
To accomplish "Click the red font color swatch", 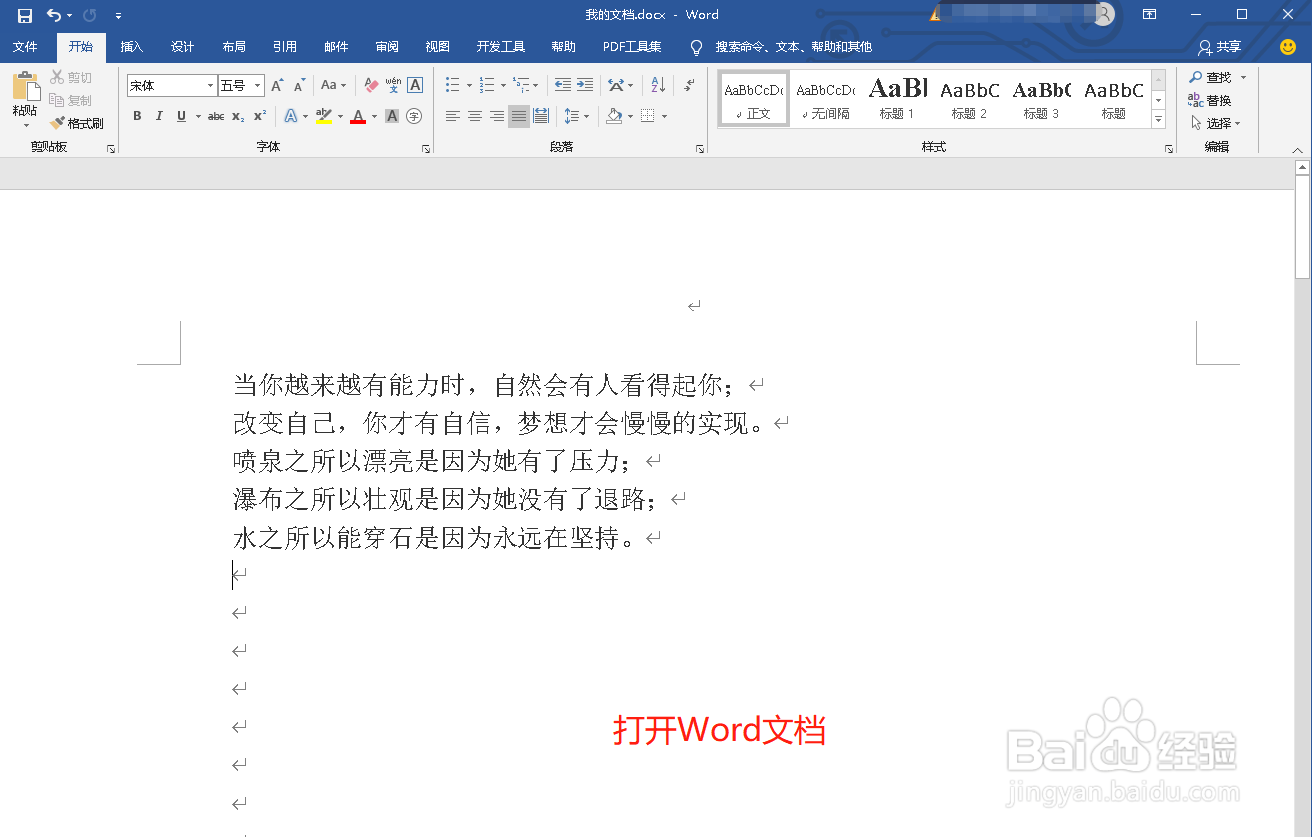I will coord(358,116).
